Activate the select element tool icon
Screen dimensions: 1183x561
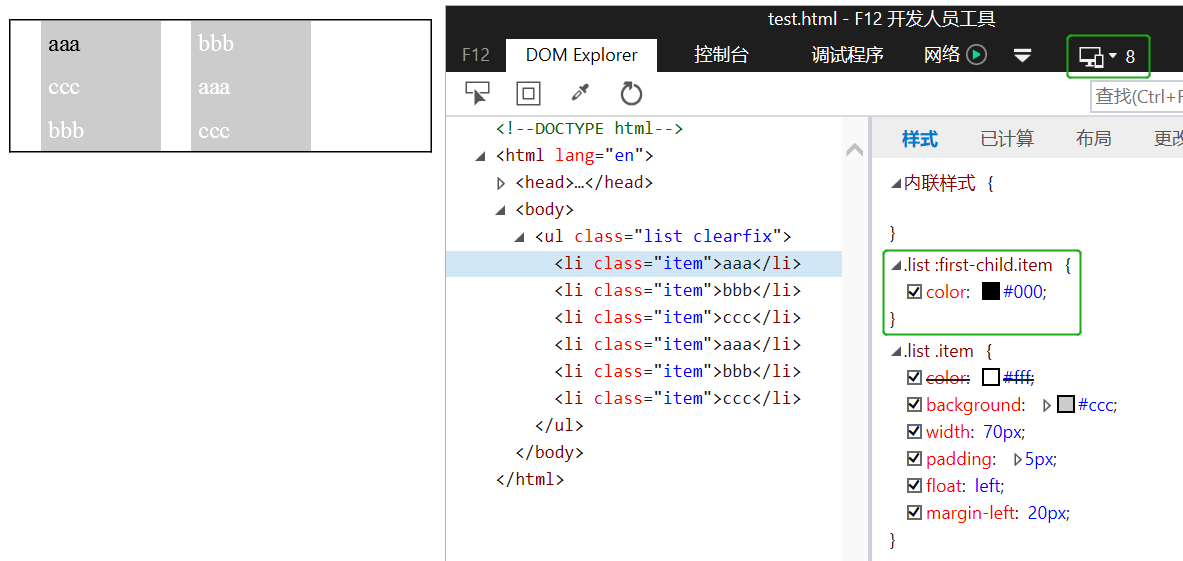(478, 94)
